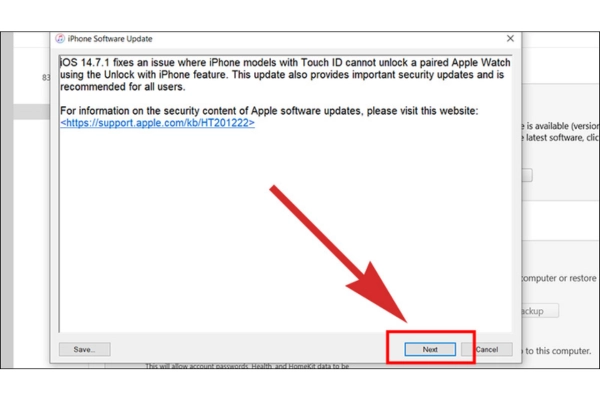This screenshot has height=400, width=600.
Task: Cancel the software update dialog
Action: (487, 349)
